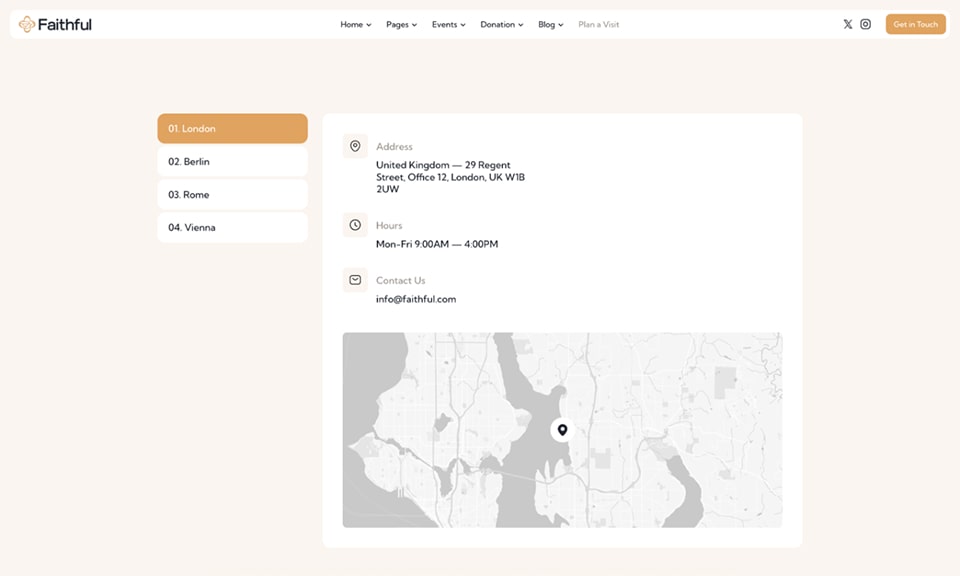Viewport: 960px width, 576px height.
Task: Click the Hours label
Action: pos(389,225)
